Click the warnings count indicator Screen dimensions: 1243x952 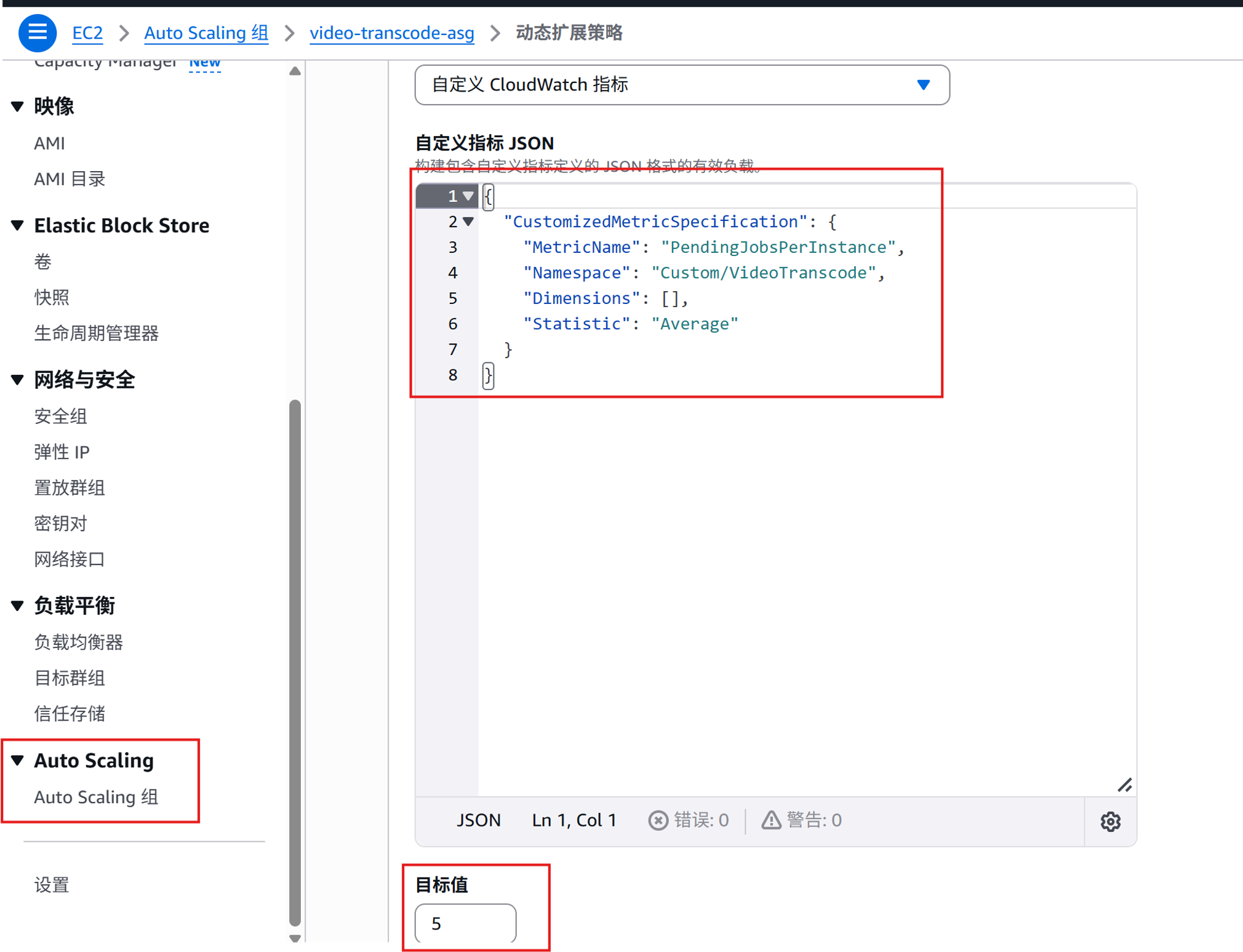click(x=802, y=820)
